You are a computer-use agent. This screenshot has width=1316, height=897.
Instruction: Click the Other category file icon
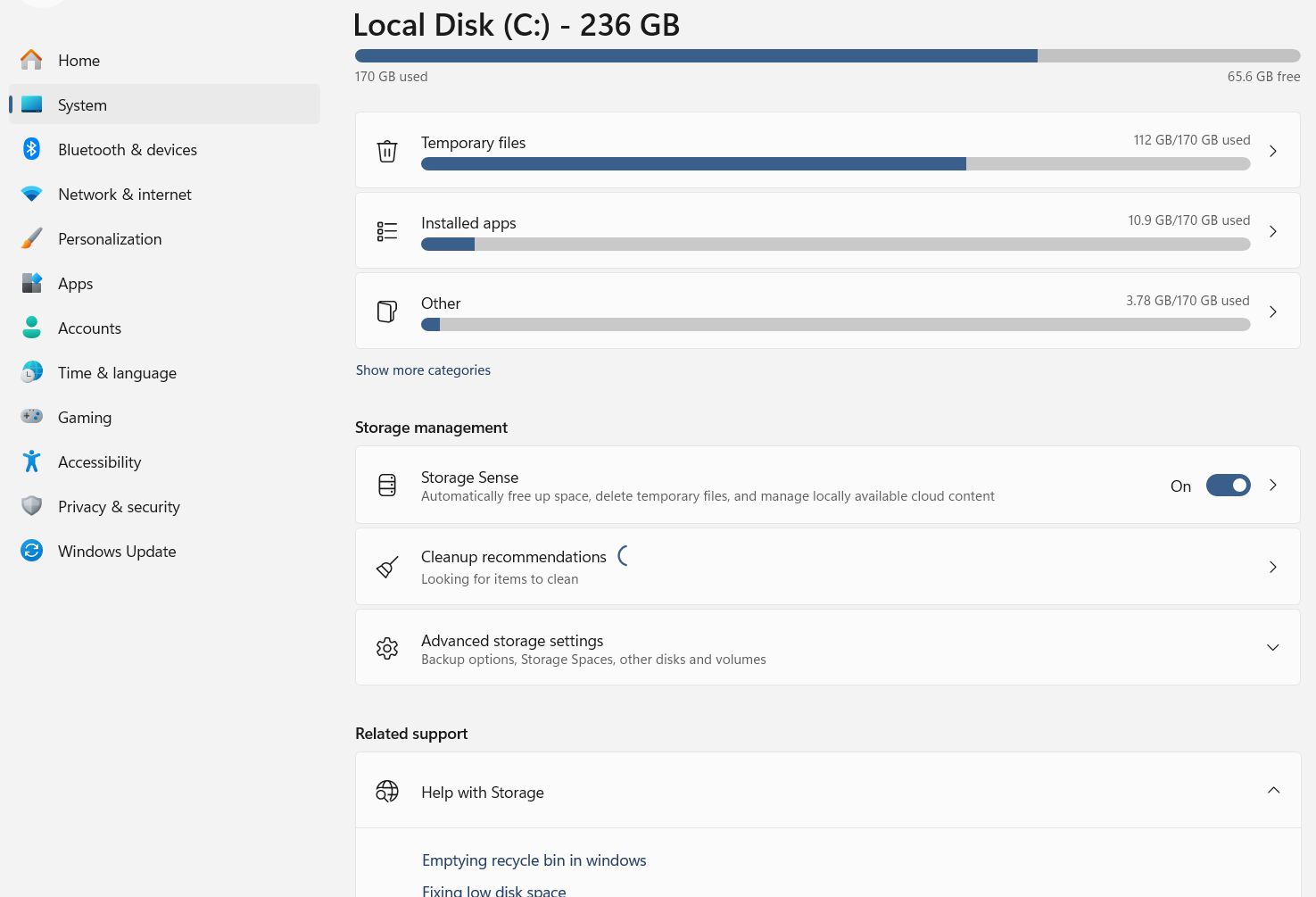click(387, 311)
